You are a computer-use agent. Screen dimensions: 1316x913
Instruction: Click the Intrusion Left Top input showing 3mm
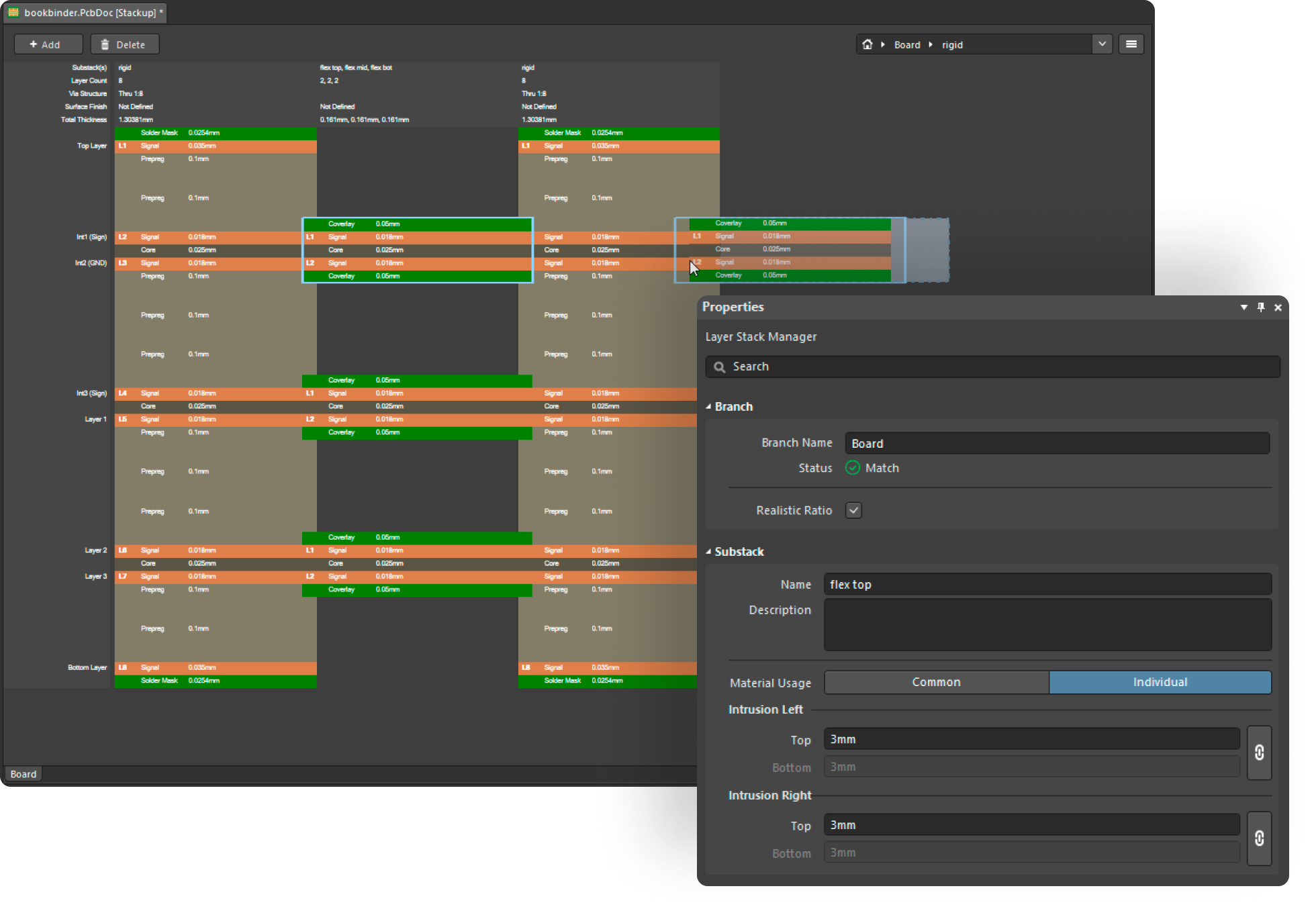point(1032,739)
